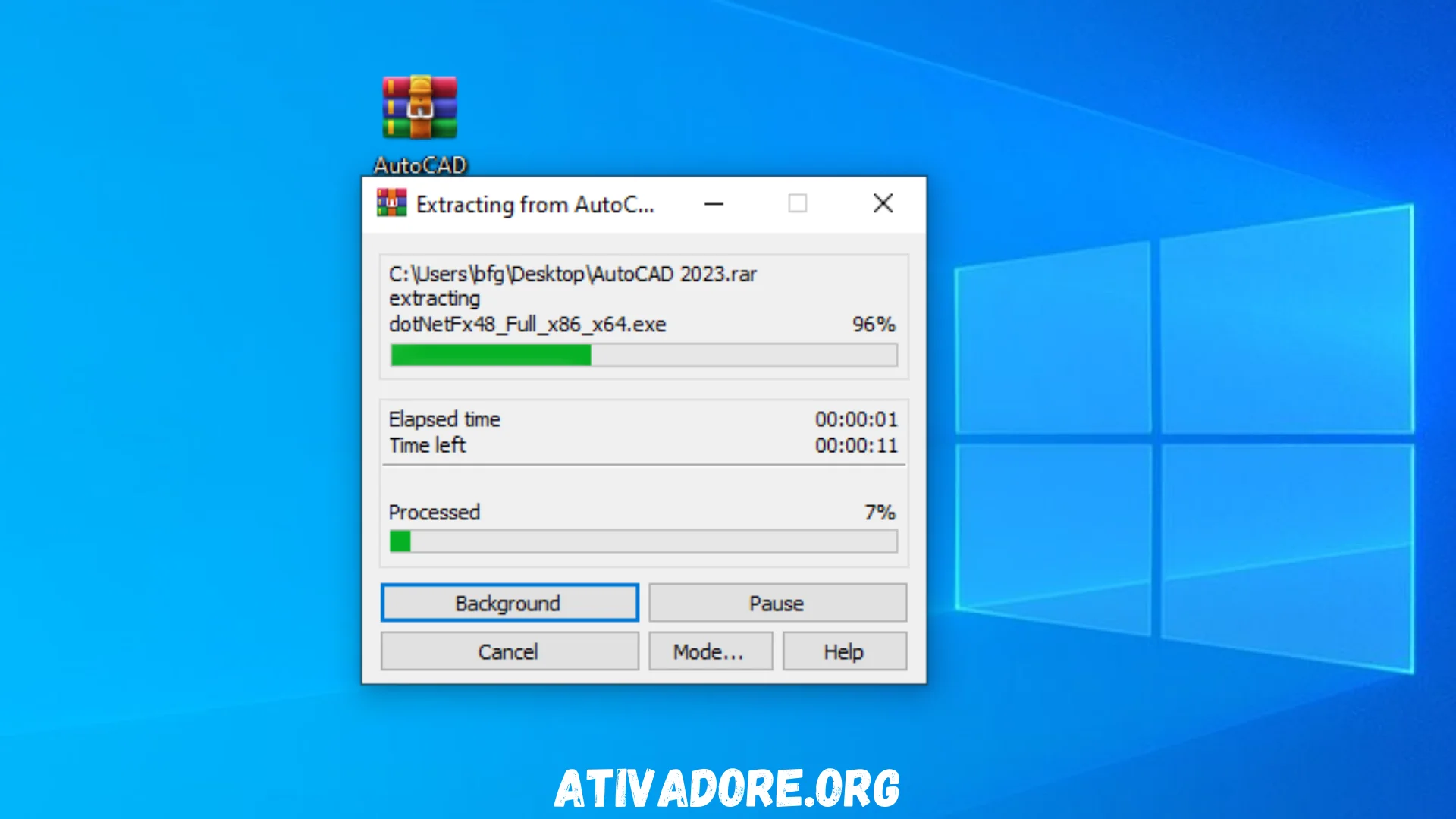The image size is (1456, 819).
Task: Drag the overall processed progress bar
Action: pyautogui.click(x=643, y=540)
